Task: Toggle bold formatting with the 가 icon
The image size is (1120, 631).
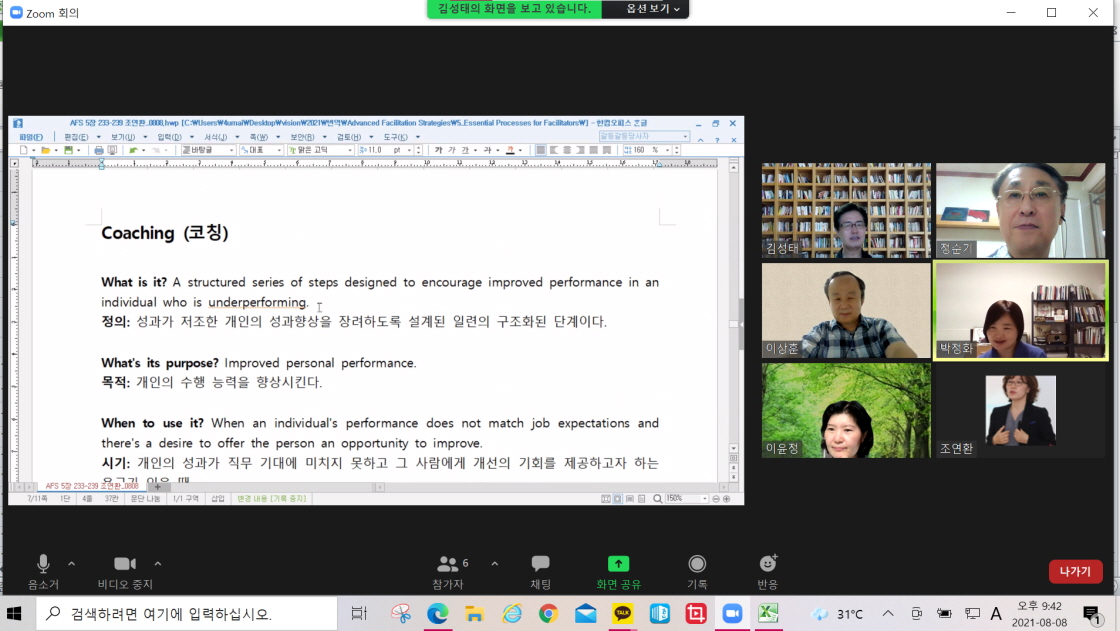Action: tap(439, 151)
